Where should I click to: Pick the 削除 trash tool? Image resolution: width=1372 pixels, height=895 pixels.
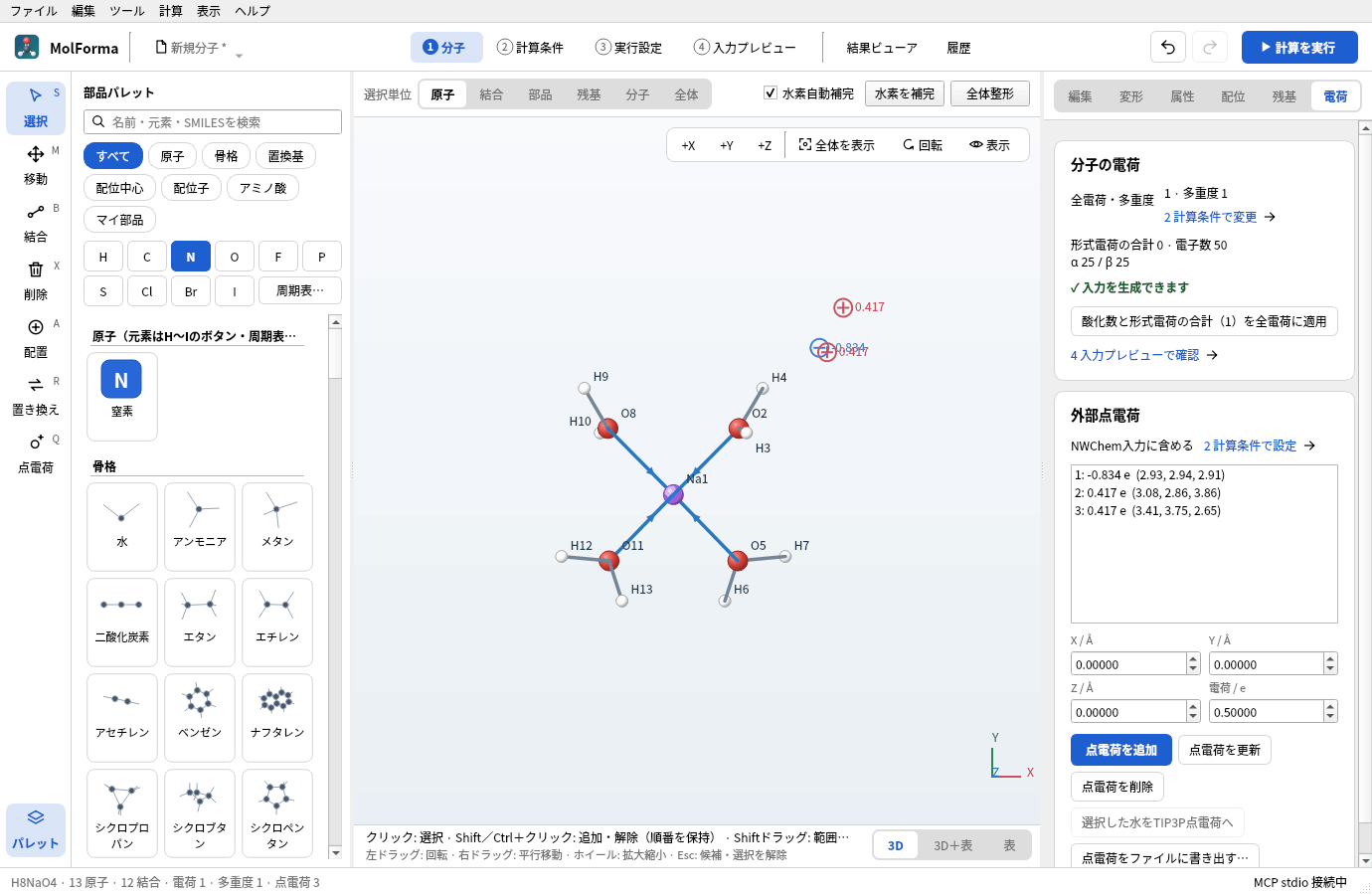coord(36,280)
